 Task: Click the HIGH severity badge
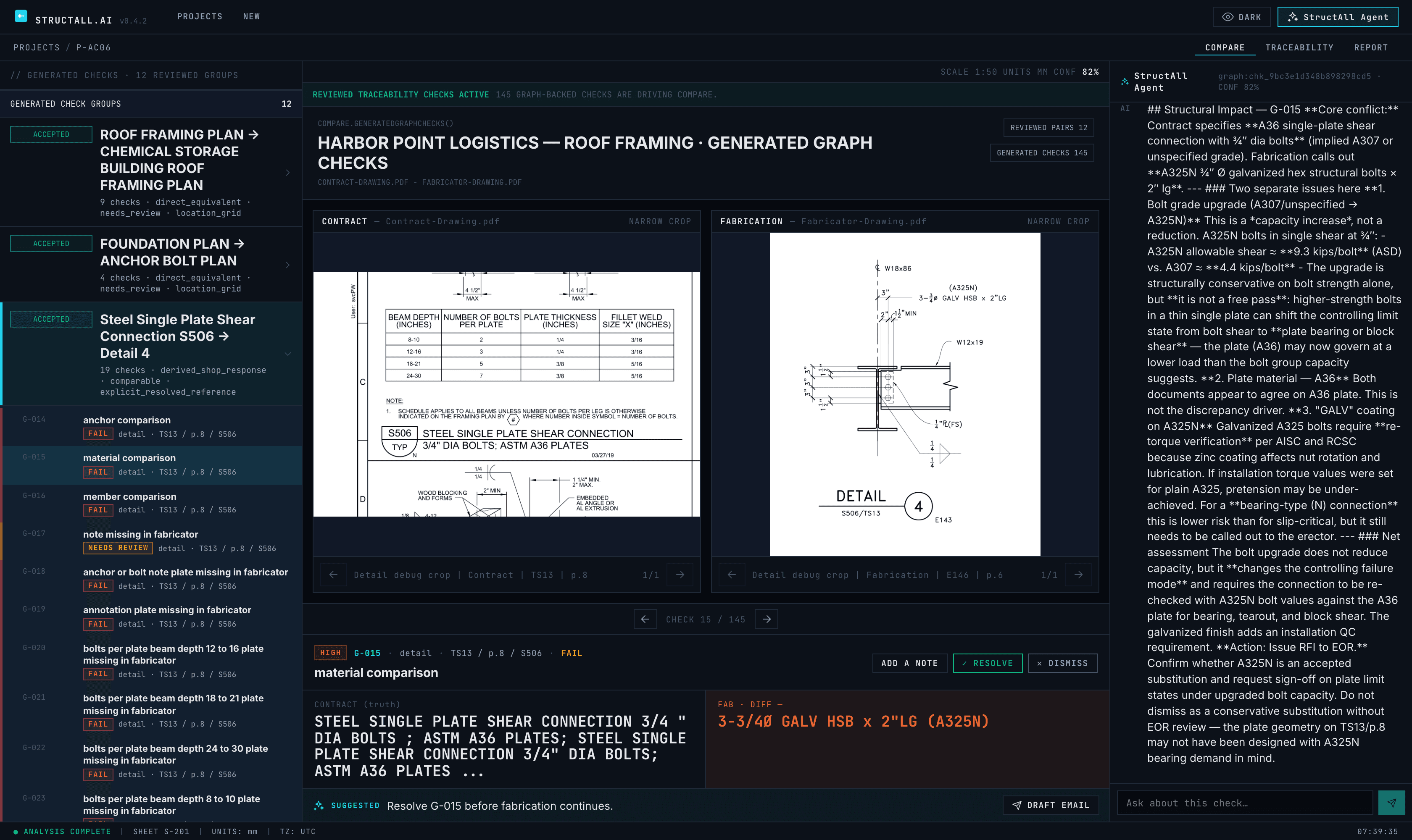330,653
